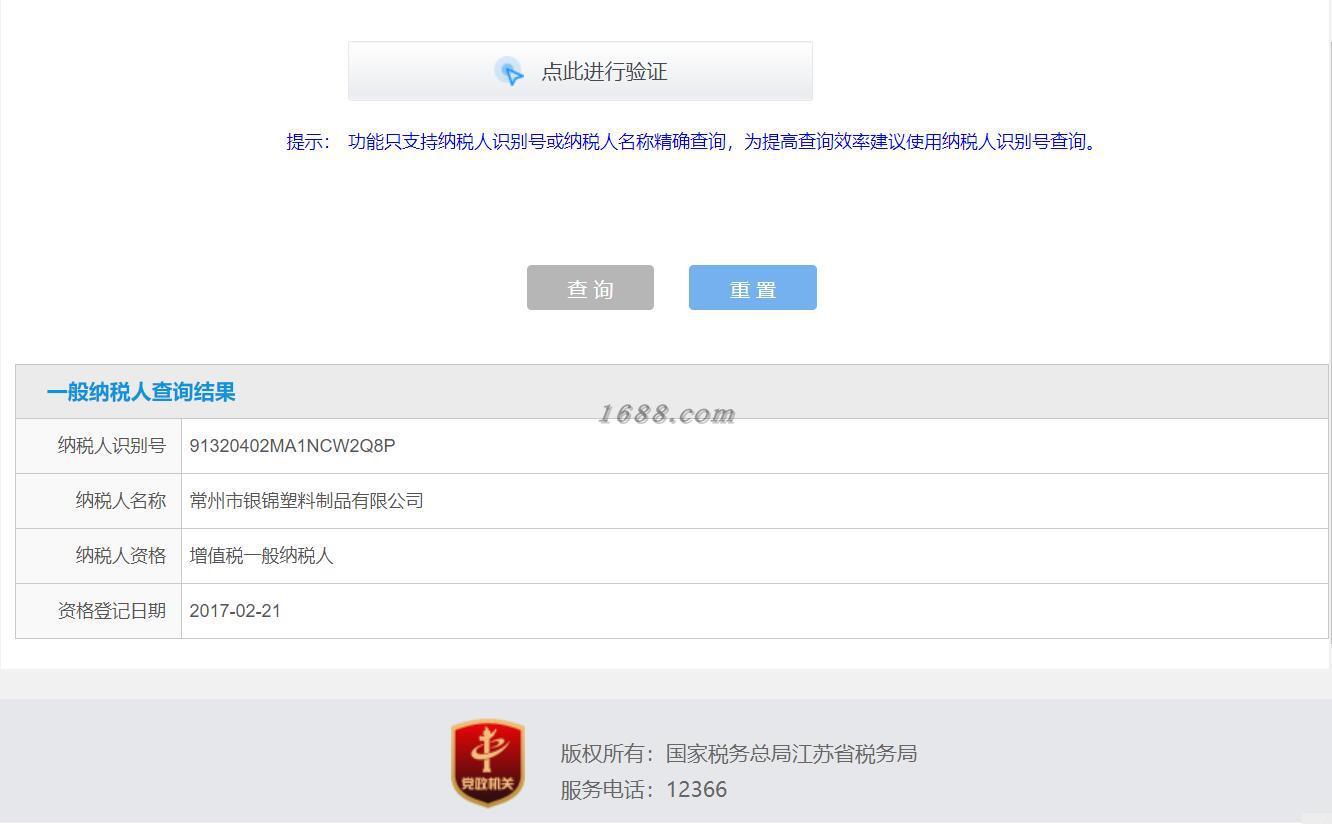Click the blue 提示 hint text line
Image resolution: width=1332 pixels, height=824 pixels.
(x=692, y=142)
